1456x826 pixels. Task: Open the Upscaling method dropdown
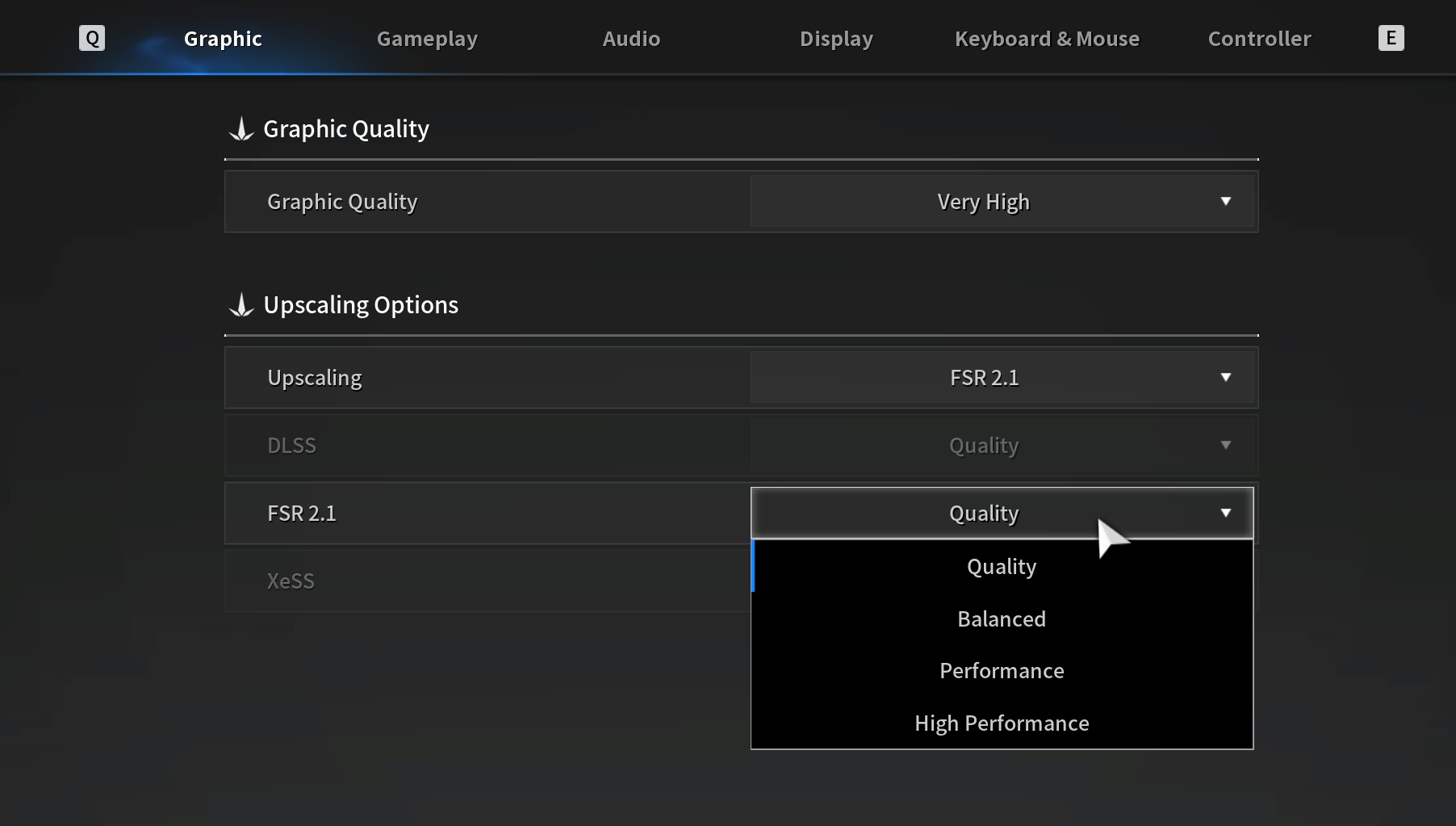tap(983, 378)
